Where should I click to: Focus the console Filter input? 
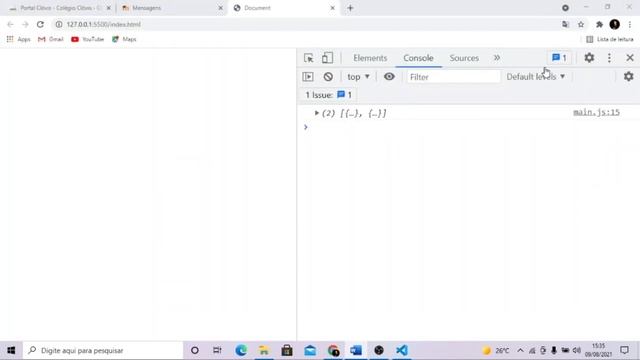[x=453, y=77]
